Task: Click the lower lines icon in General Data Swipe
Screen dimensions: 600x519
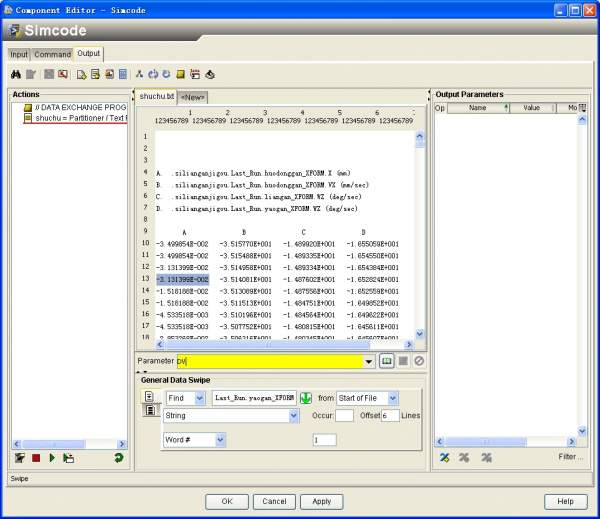Action: [150, 410]
